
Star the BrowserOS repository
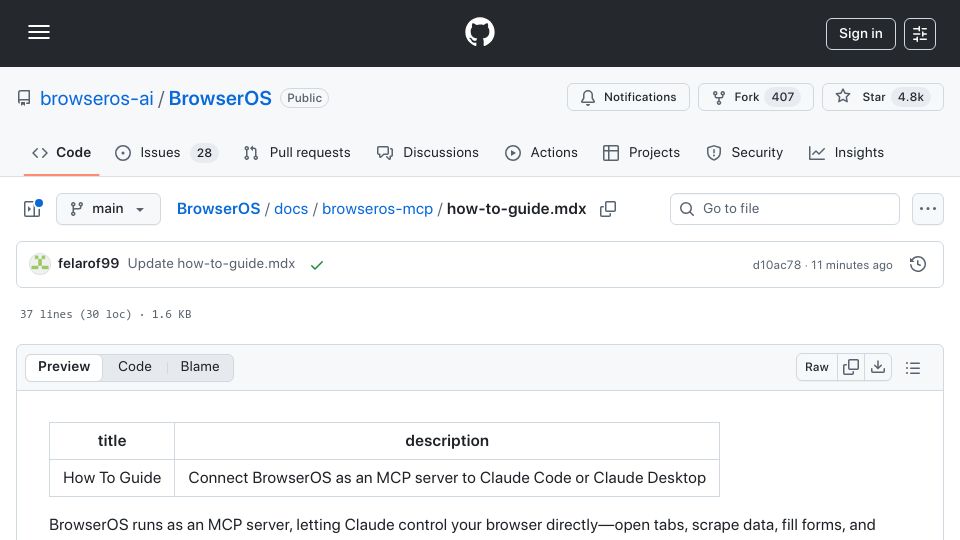[x=882, y=97]
